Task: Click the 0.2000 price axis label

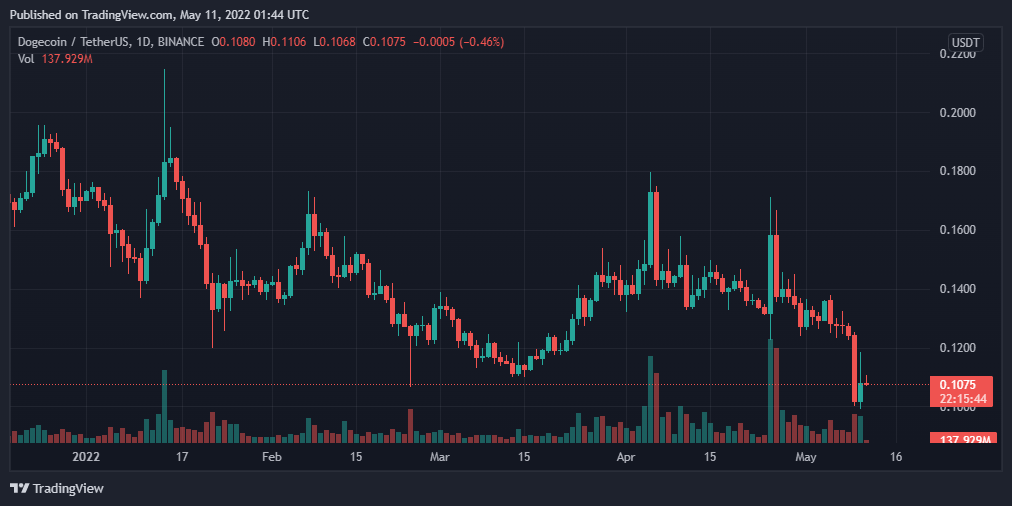Action: pos(957,112)
